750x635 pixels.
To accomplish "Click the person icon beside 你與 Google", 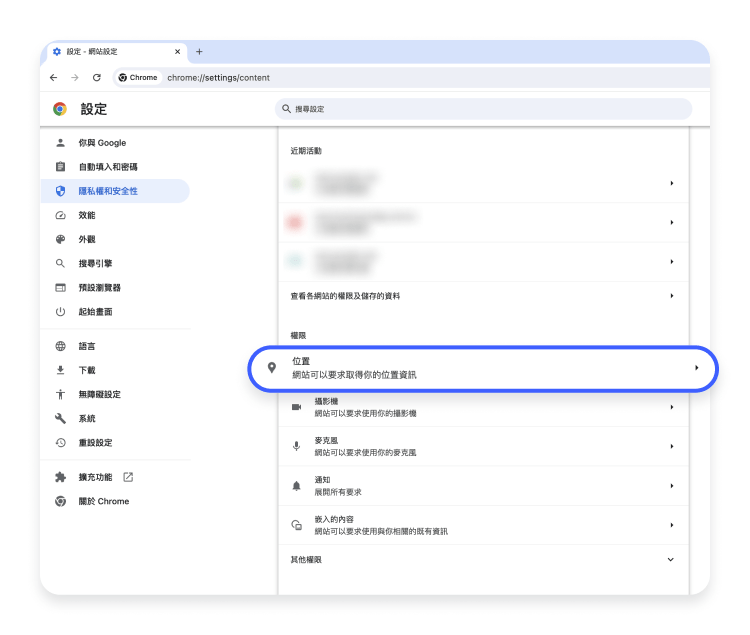I will 60,143.
